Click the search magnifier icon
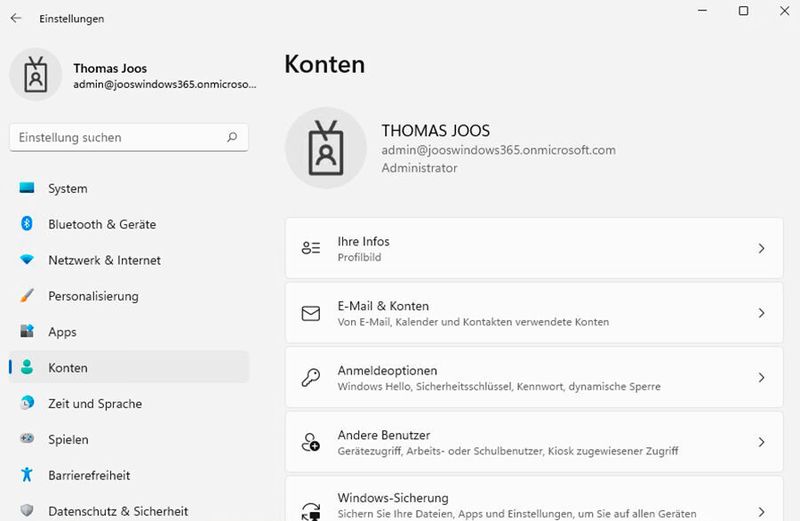The width and height of the screenshot is (800, 521). pos(232,137)
